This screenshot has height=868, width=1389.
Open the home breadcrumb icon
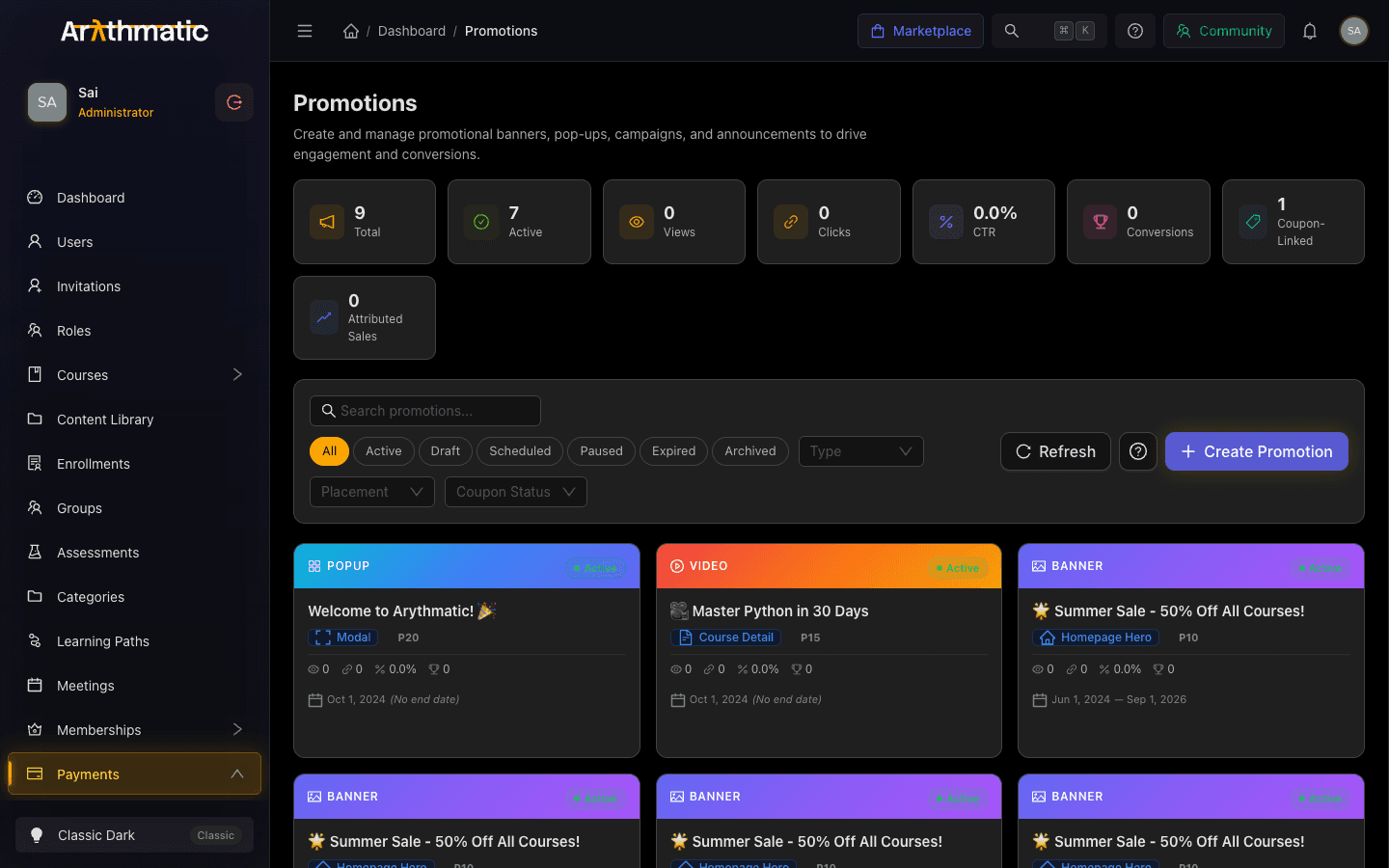(x=351, y=31)
